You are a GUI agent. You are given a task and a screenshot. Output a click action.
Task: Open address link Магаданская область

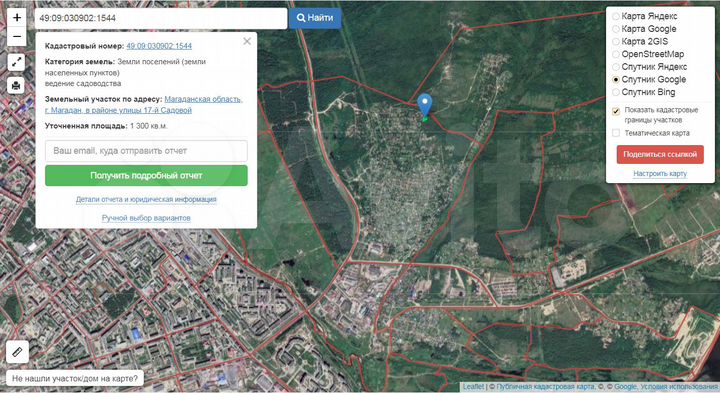click(x=203, y=99)
